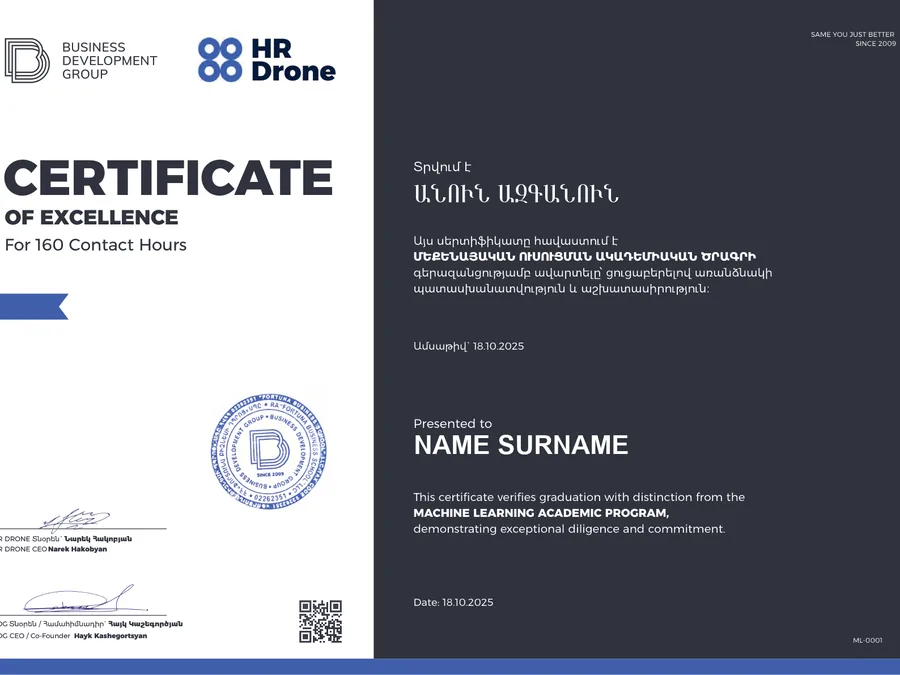Image resolution: width=900 pixels, height=675 pixels.
Task: Click the 'NAME SURNAME' placeholder
Action: (x=521, y=445)
